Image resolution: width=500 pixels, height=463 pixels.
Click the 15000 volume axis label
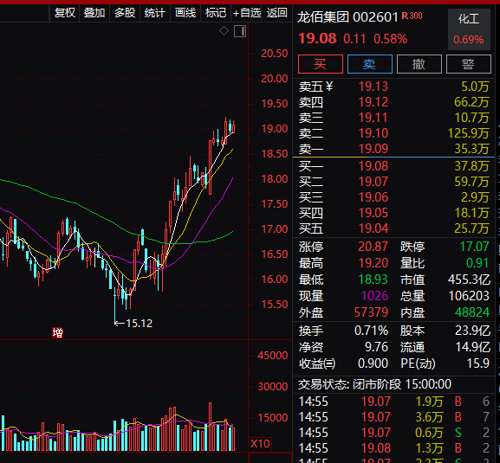point(273,418)
